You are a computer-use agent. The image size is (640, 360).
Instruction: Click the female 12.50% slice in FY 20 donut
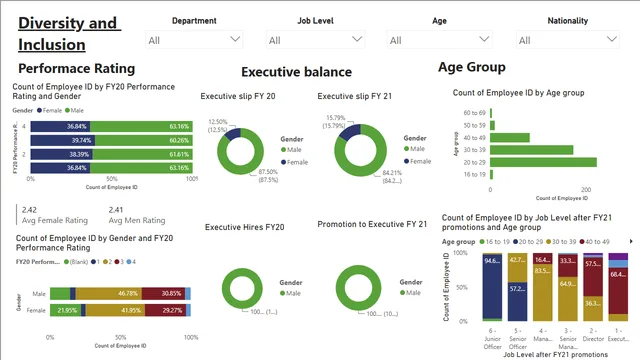233,133
